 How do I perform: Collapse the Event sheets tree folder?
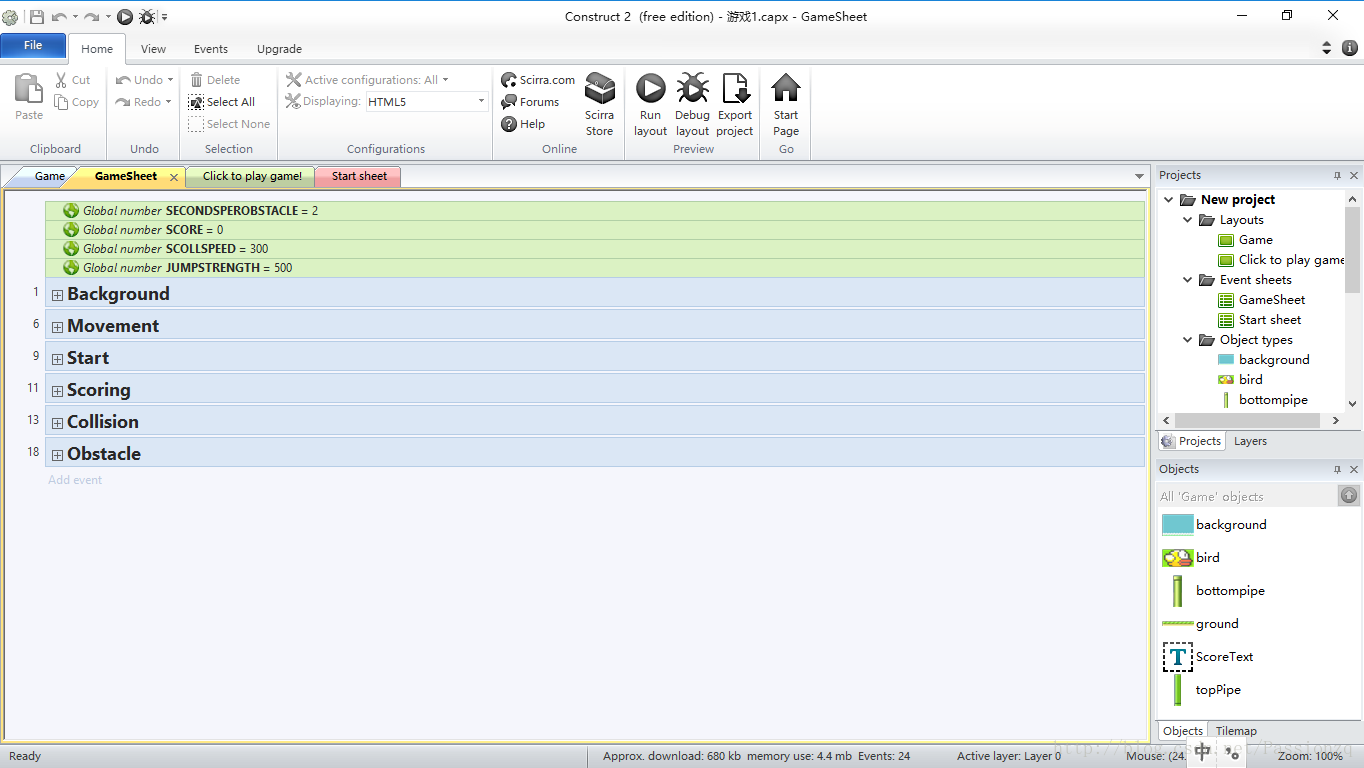click(1188, 280)
